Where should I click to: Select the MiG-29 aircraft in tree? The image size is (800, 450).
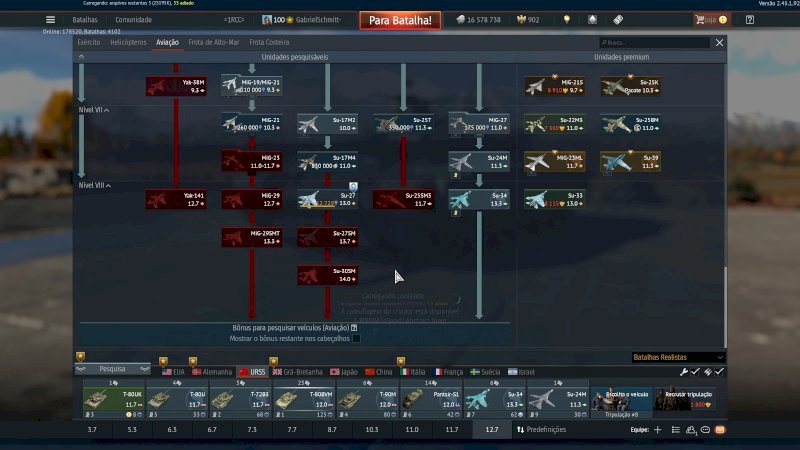coord(251,199)
